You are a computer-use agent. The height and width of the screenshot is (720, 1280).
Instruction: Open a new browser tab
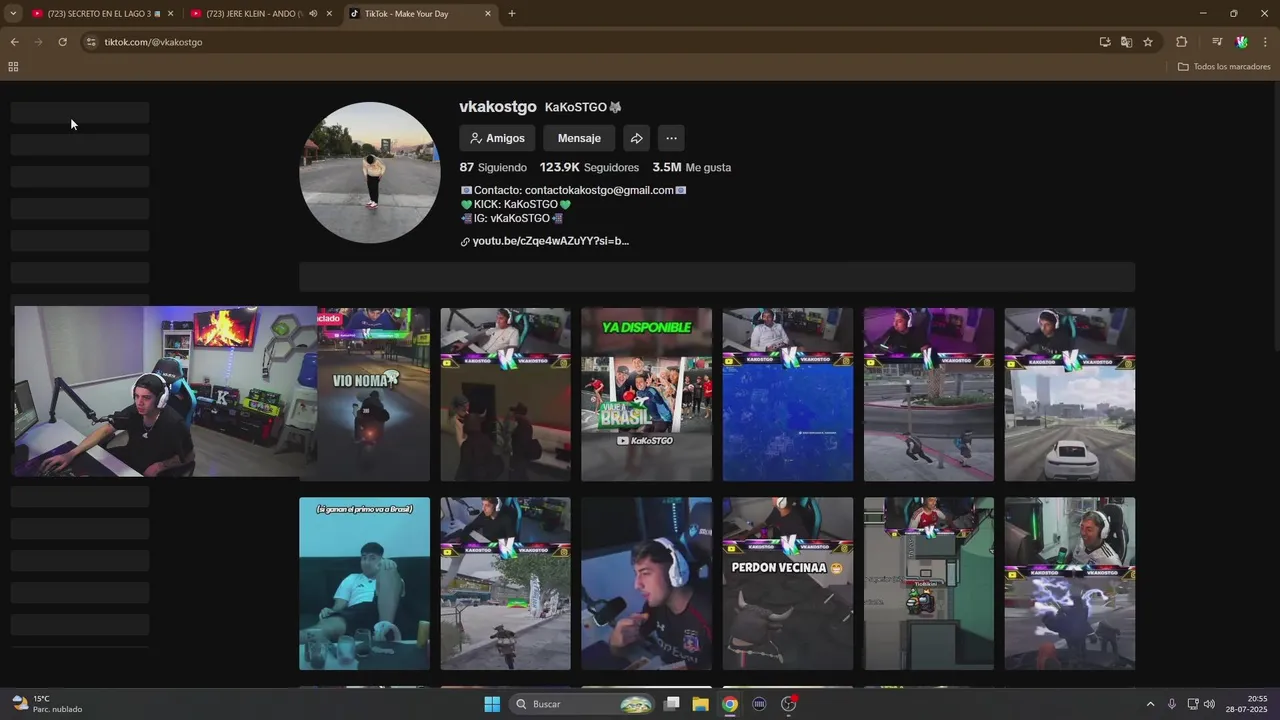point(512,14)
